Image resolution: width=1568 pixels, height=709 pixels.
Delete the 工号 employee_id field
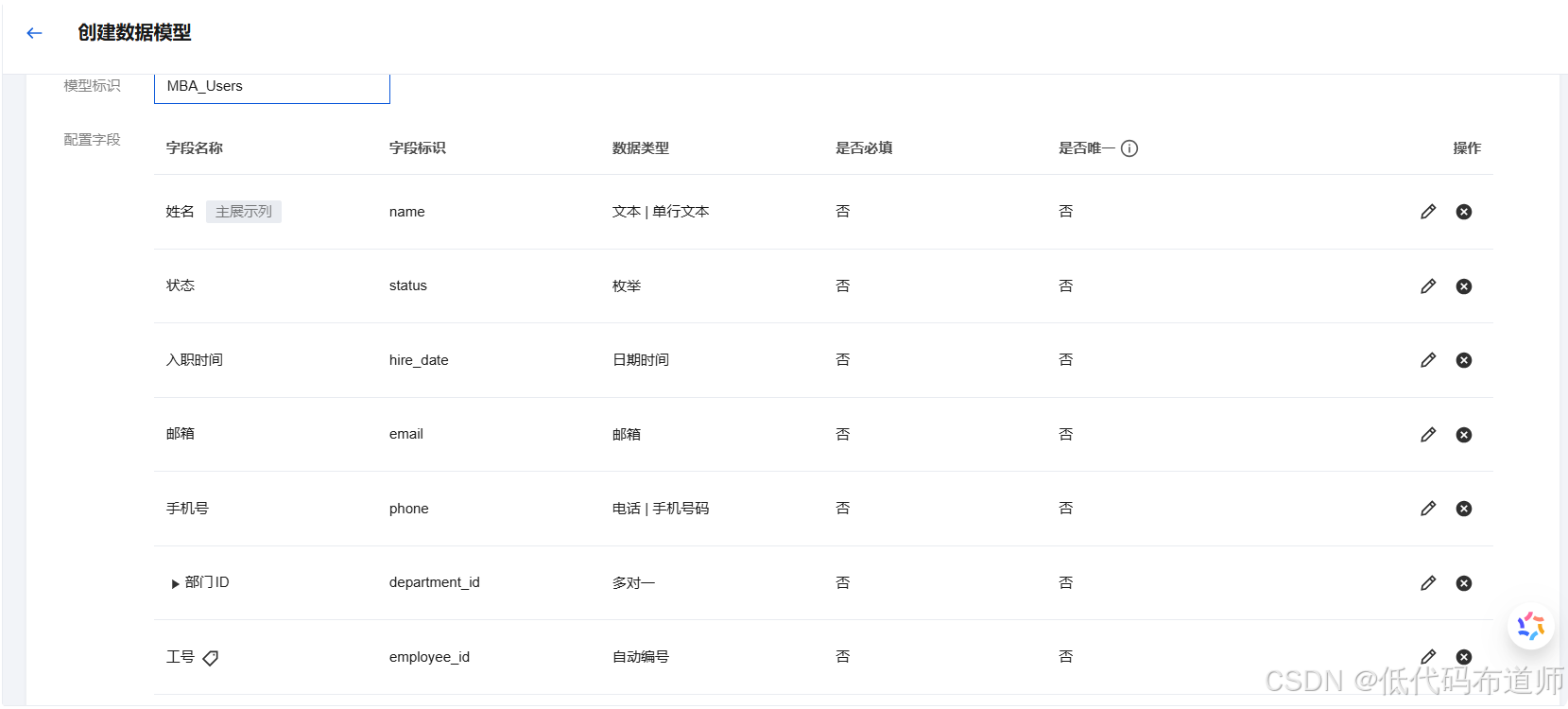pyautogui.click(x=1464, y=657)
